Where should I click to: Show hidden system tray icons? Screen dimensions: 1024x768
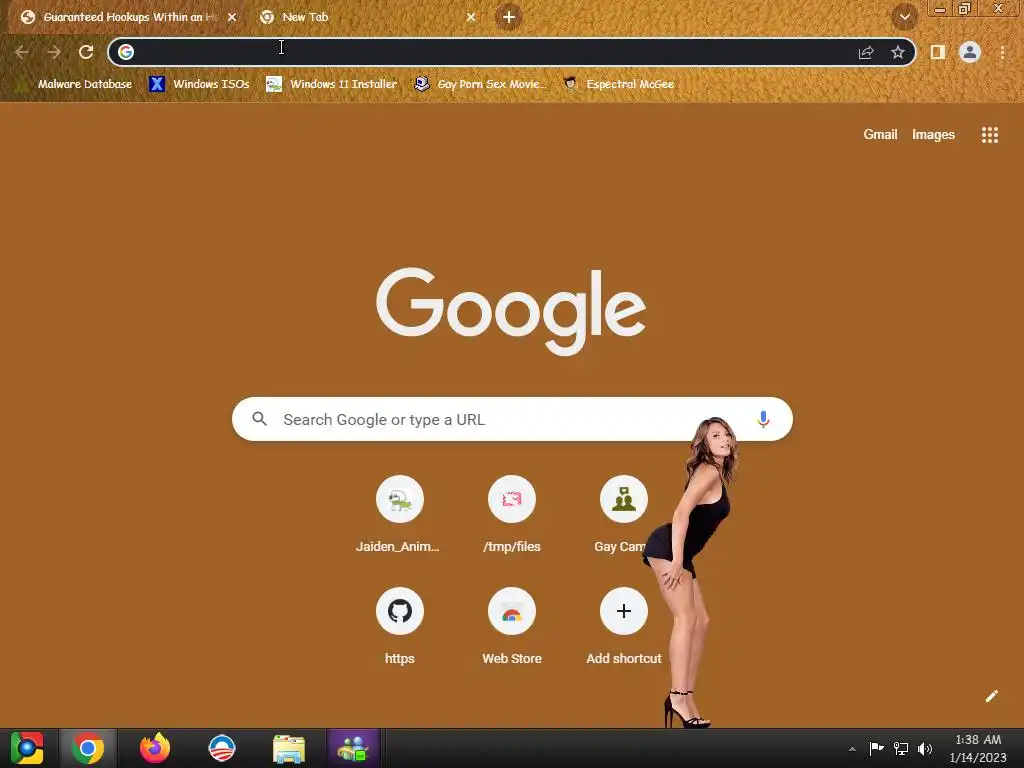coord(852,749)
